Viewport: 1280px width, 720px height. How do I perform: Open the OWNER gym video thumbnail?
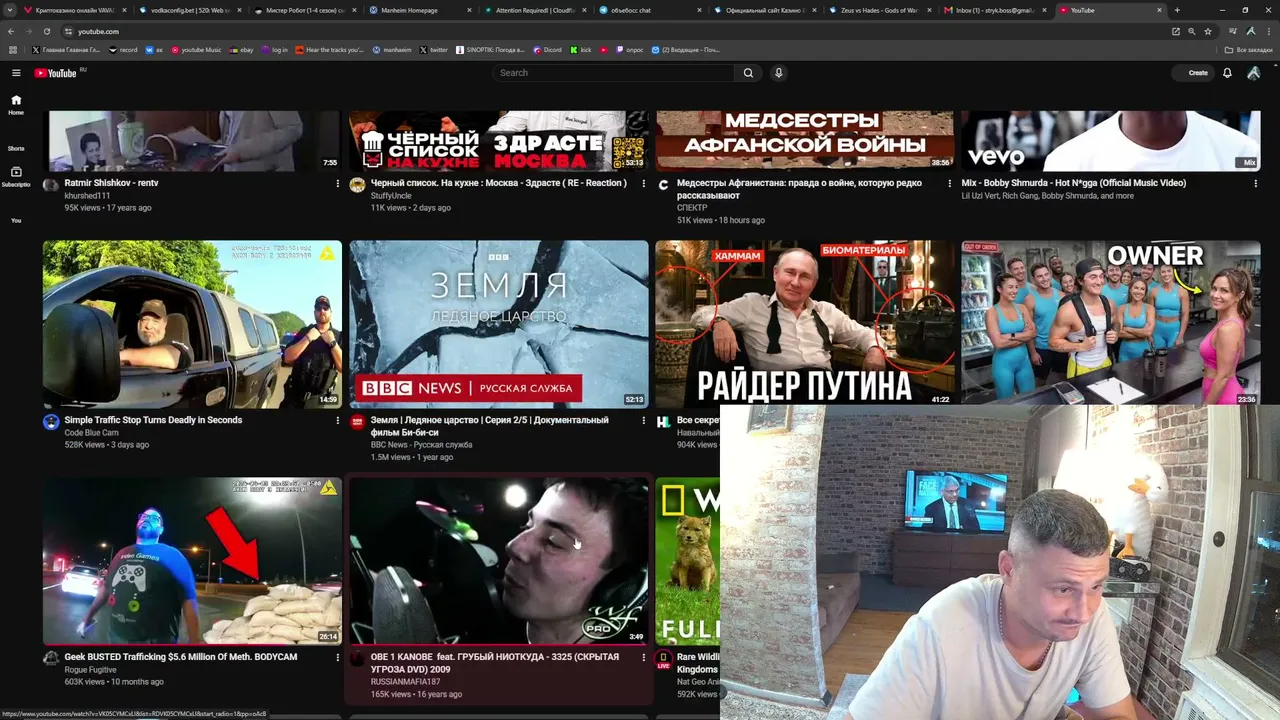click(x=1111, y=324)
